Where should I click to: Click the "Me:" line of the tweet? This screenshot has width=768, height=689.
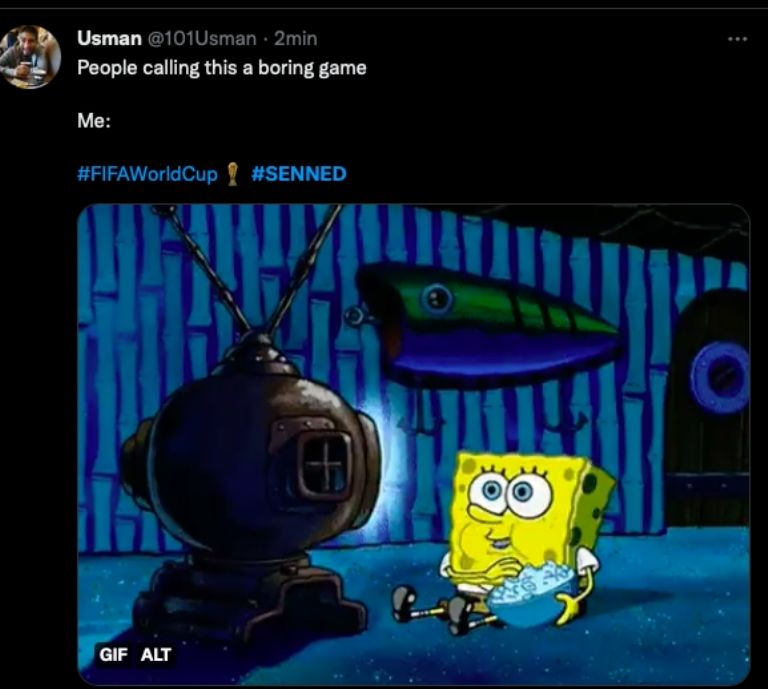[x=94, y=120]
